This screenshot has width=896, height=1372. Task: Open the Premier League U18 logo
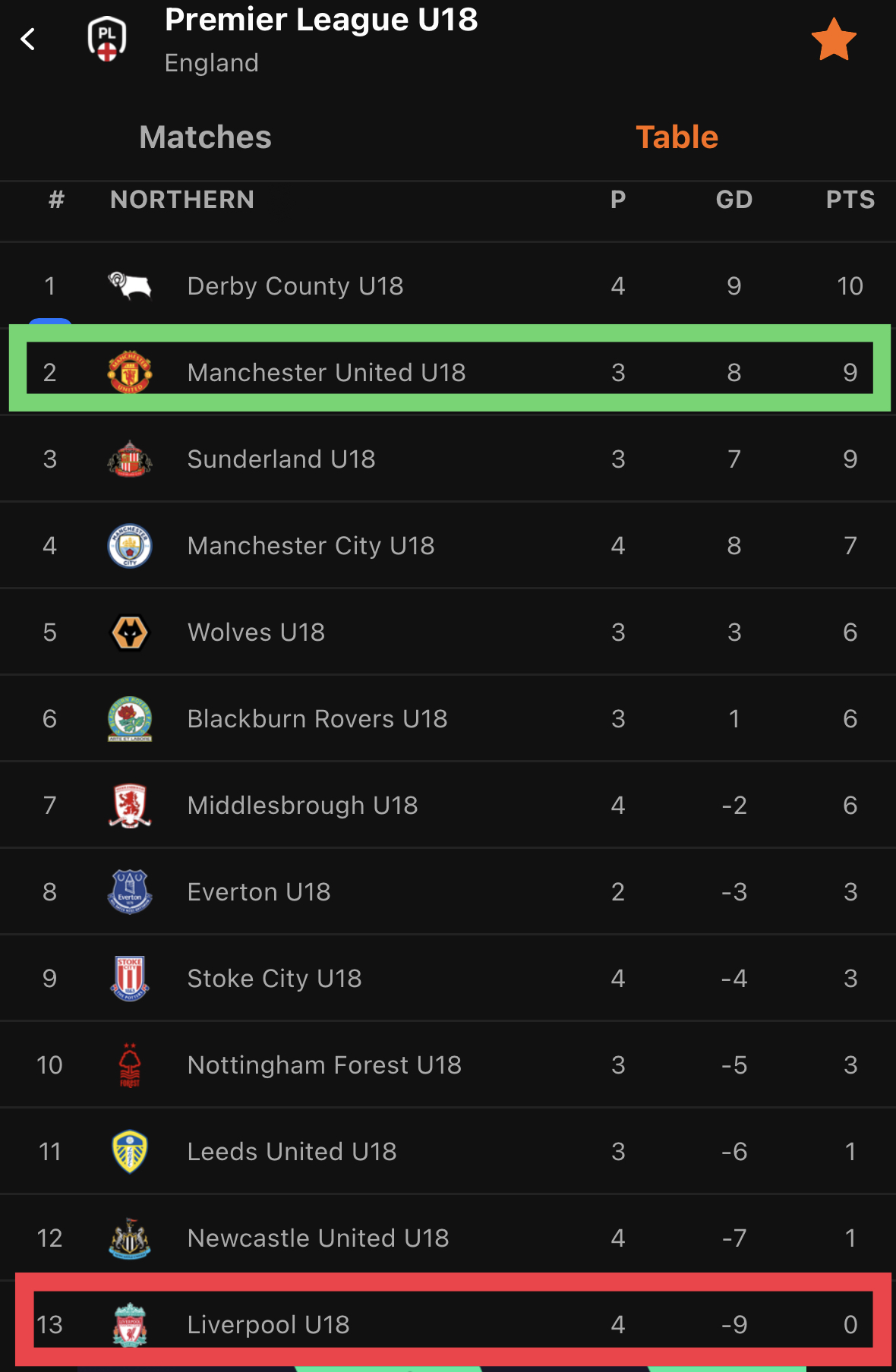(x=107, y=39)
